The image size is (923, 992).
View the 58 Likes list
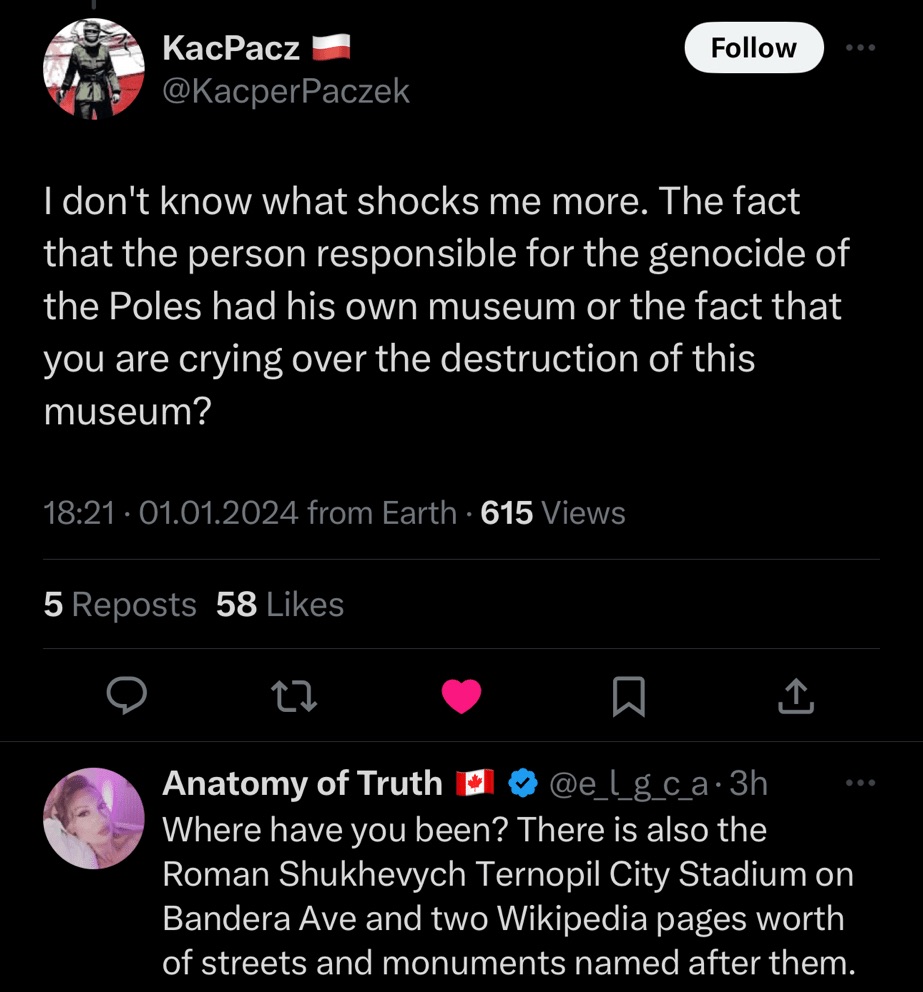pyautogui.click(x=280, y=604)
